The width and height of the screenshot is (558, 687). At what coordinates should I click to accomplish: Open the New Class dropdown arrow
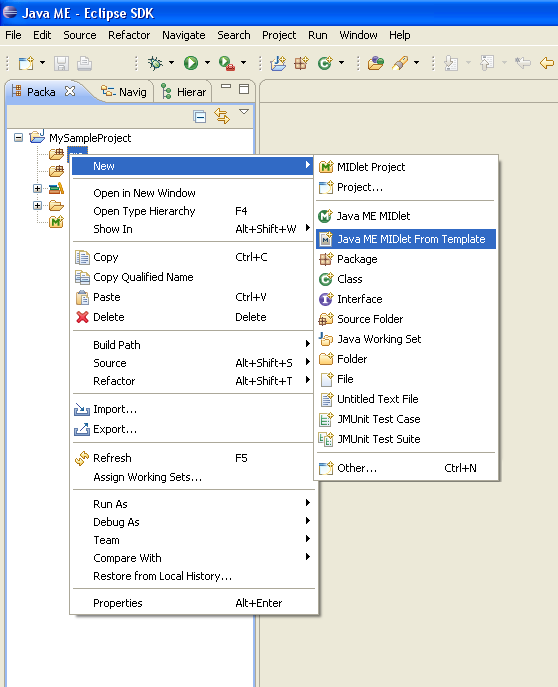tap(341, 63)
